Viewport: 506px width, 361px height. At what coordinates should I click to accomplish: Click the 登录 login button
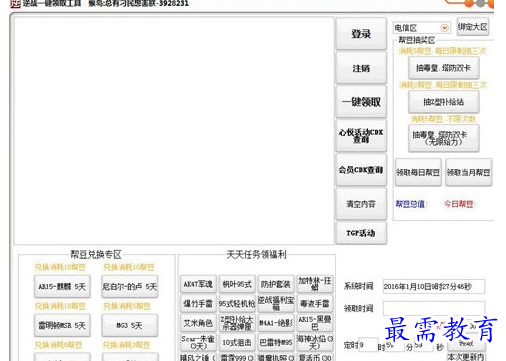pos(361,33)
